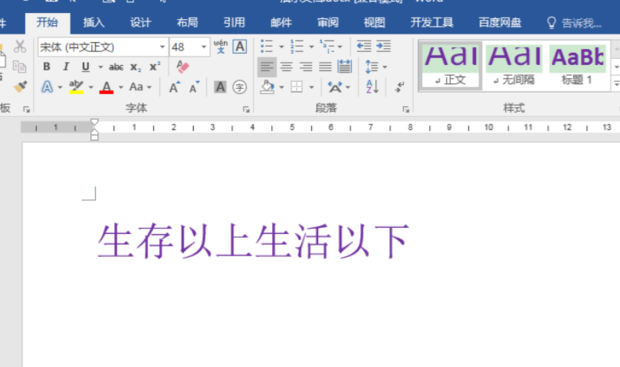Toggle Underline formatting
The width and height of the screenshot is (620, 367).
[x=85, y=66]
